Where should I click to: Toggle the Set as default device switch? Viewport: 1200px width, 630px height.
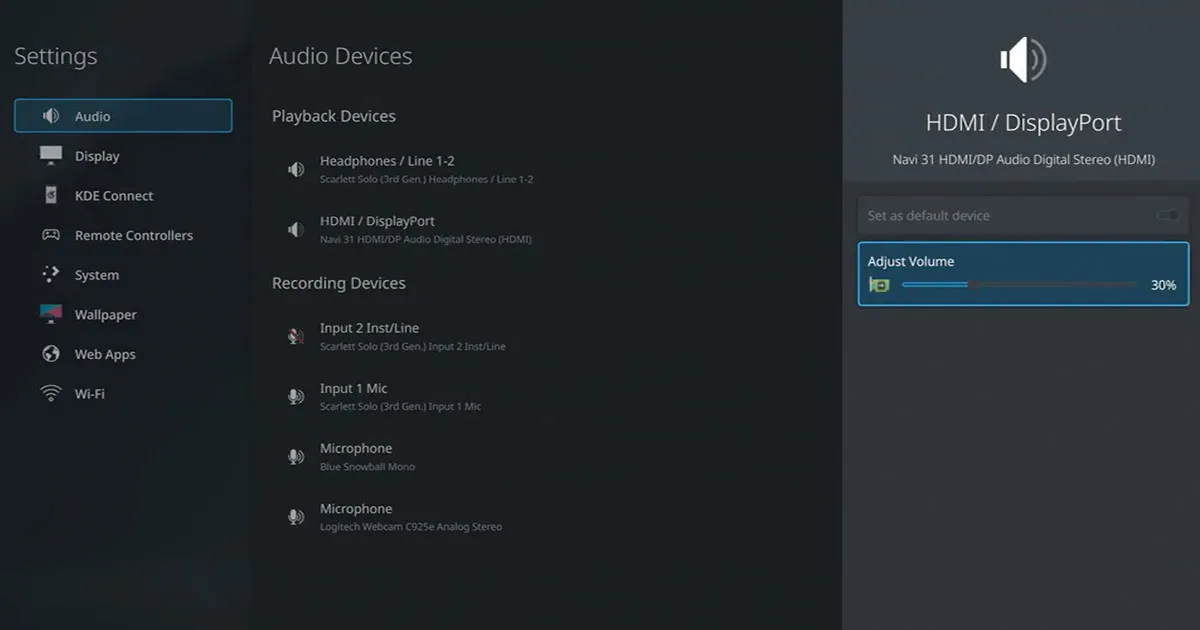[1167, 216]
